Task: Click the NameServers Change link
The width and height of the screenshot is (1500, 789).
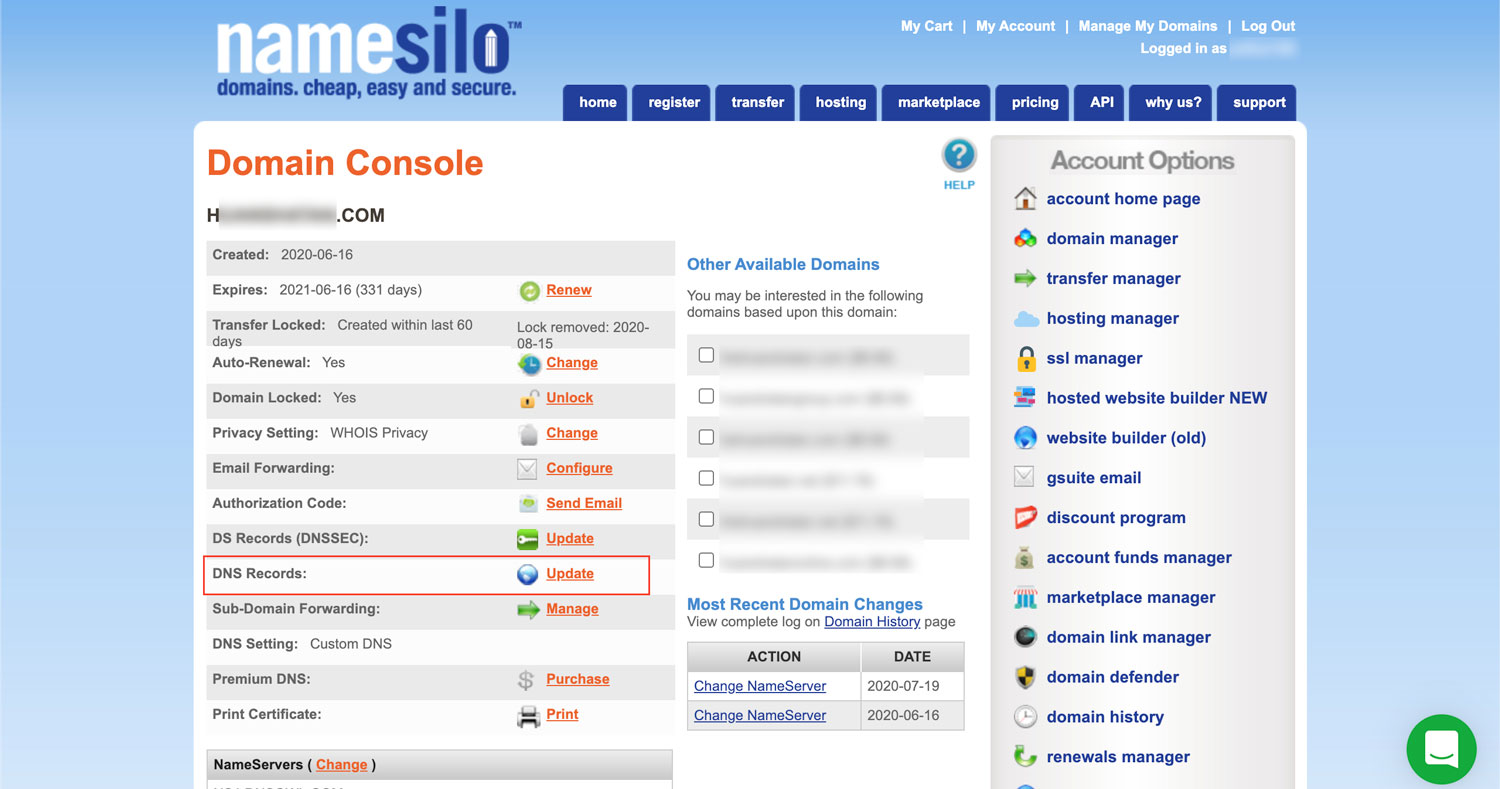Action: click(x=342, y=765)
